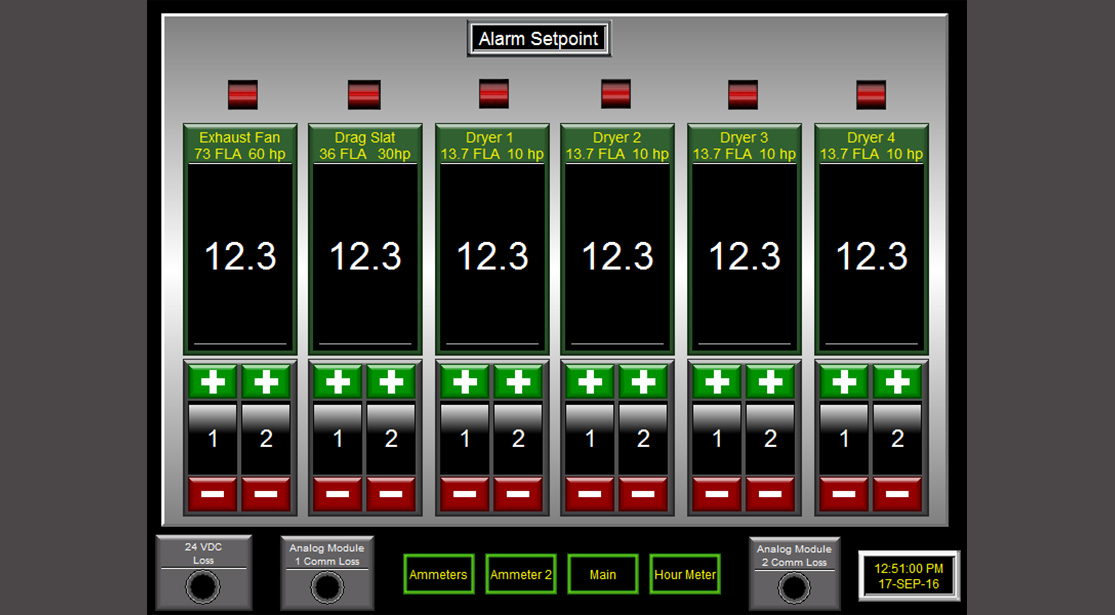Image resolution: width=1115 pixels, height=615 pixels.
Task: Go to the Main screen
Action: pyautogui.click(x=603, y=574)
